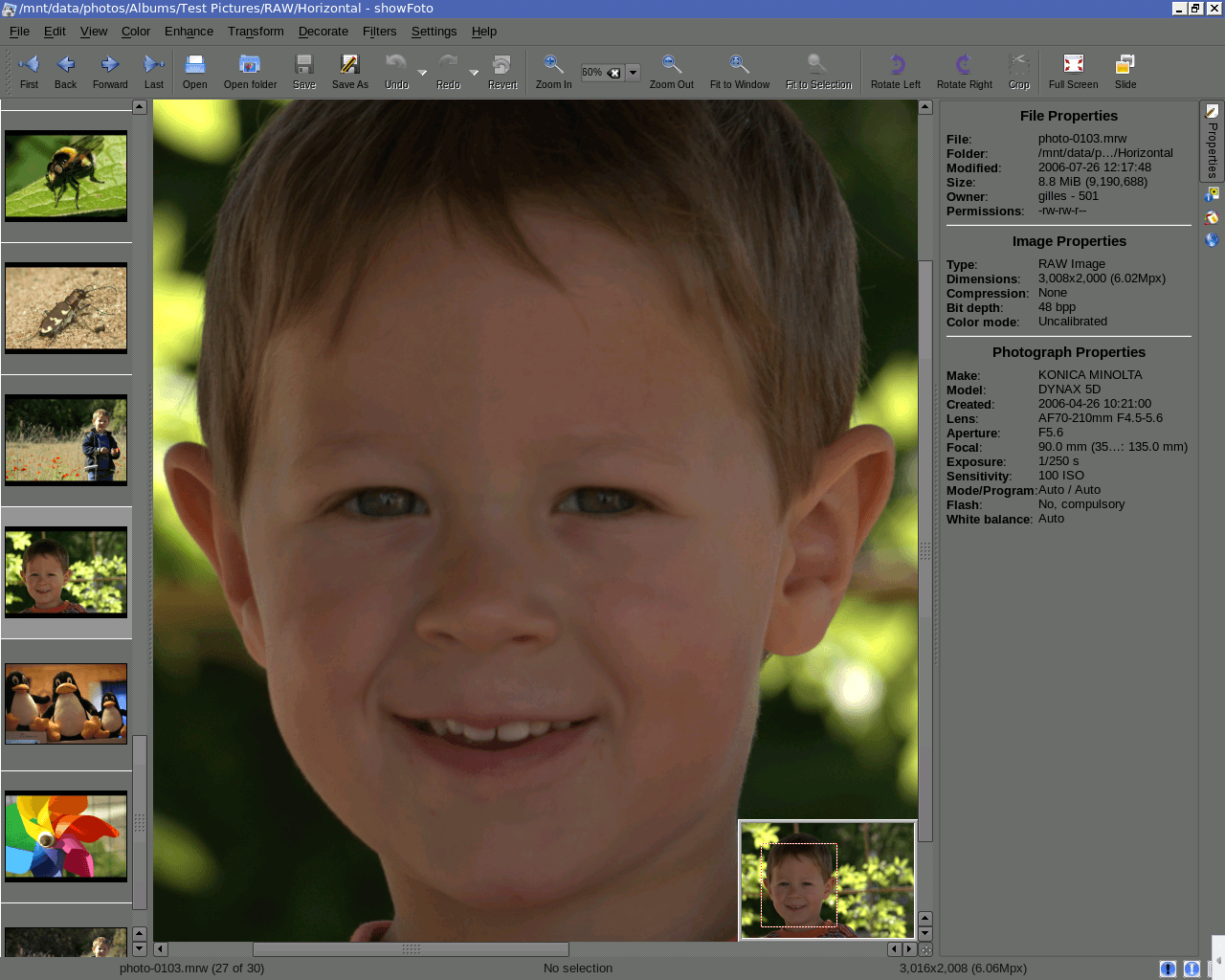This screenshot has width=1225, height=980.
Task: Jump to the Last image
Action: (x=153, y=65)
